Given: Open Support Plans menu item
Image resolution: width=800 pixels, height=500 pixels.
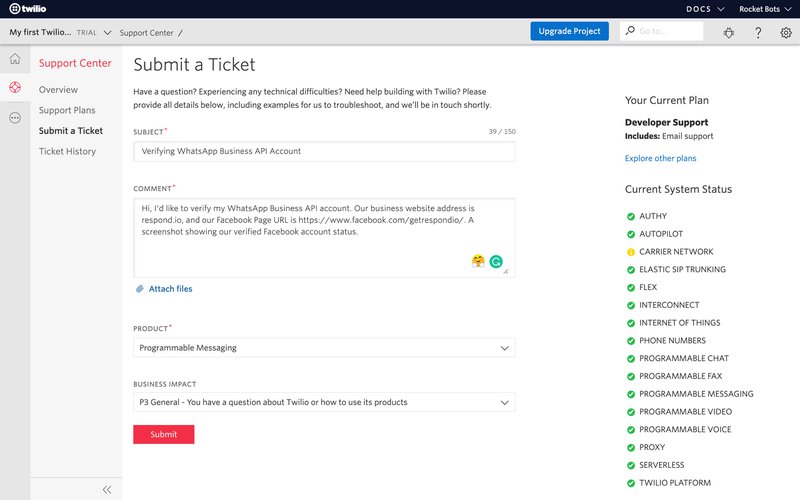Looking at the screenshot, I should [67, 110].
